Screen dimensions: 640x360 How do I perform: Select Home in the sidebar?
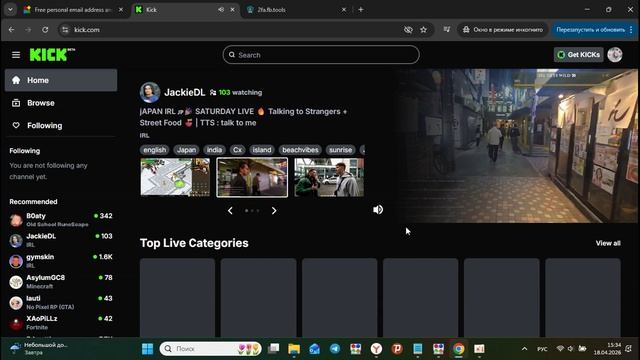point(61,80)
